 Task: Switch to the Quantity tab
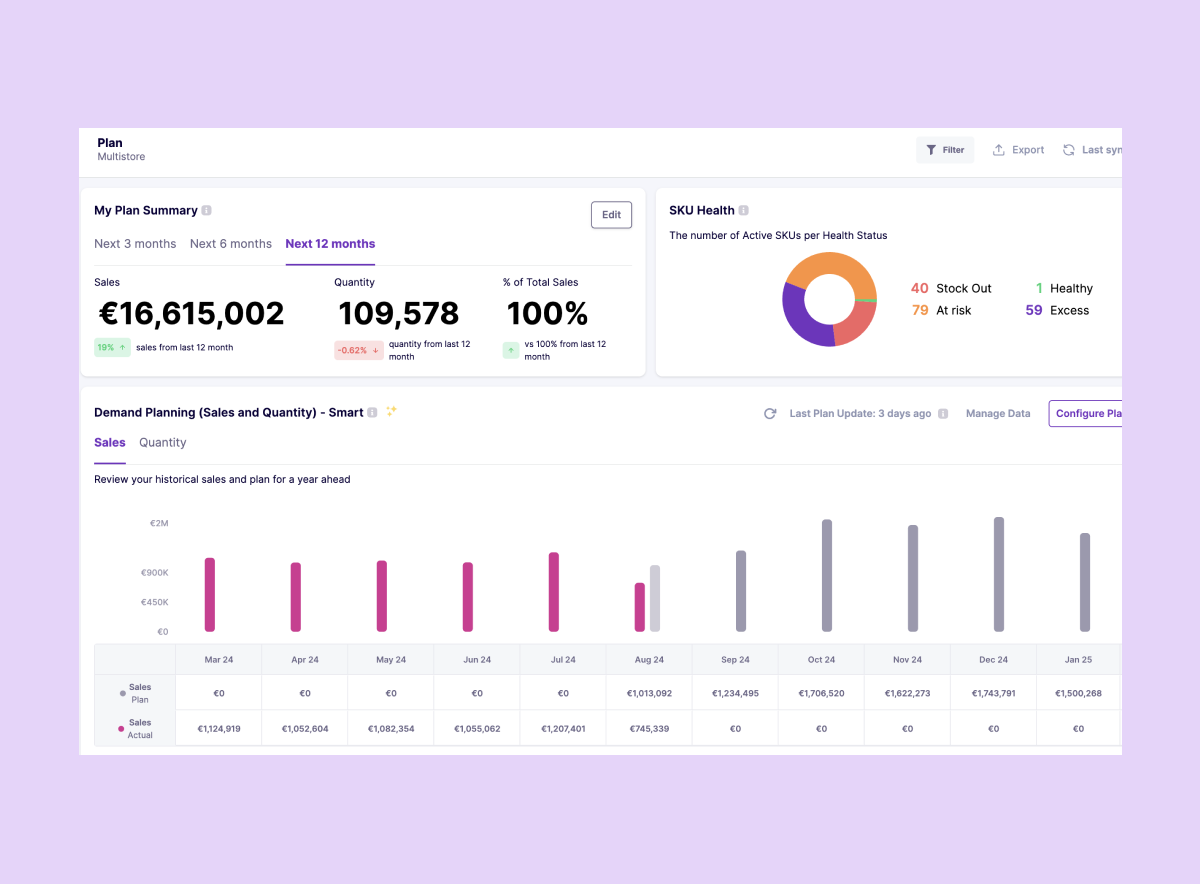[x=162, y=442]
